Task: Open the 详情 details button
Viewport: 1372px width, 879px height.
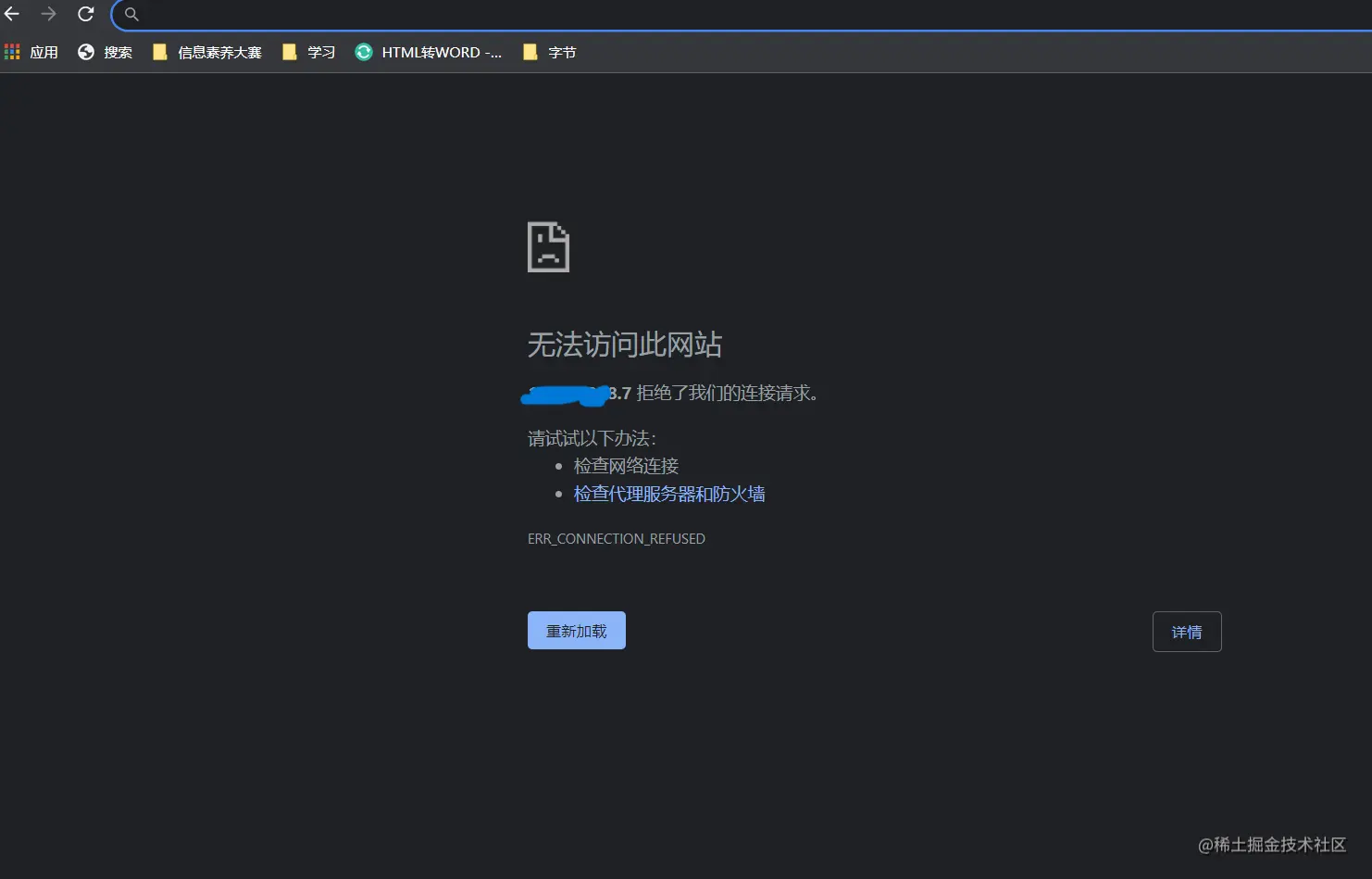Action: [1187, 631]
